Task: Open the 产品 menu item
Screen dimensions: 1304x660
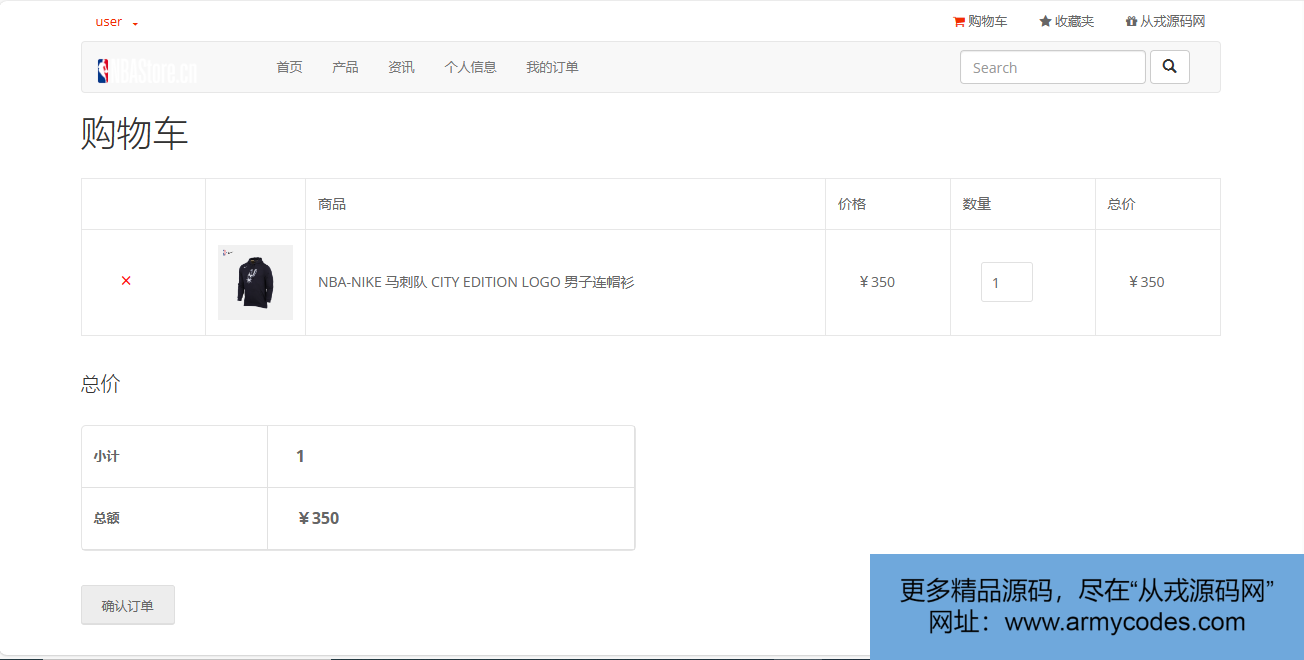Action: tap(345, 67)
